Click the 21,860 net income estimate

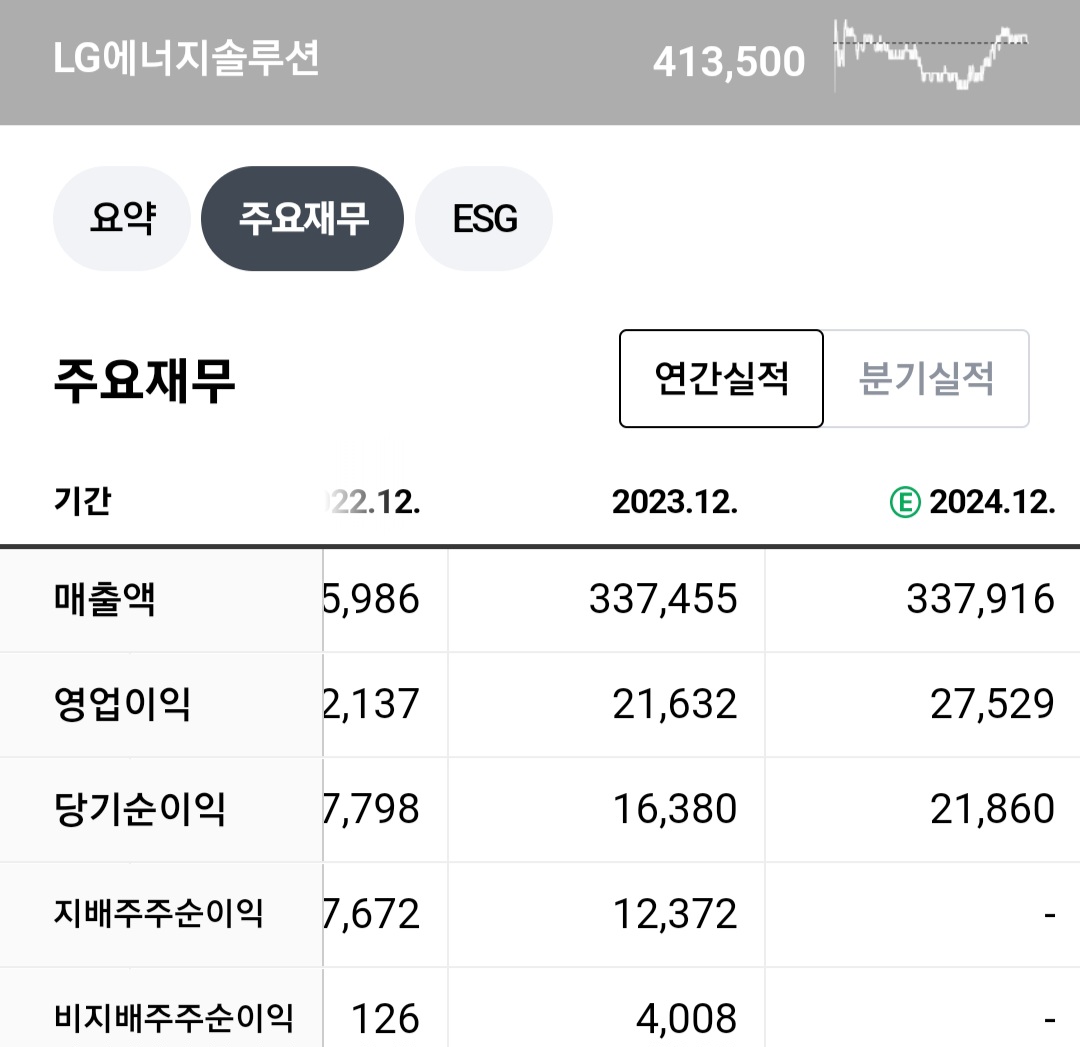(992, 809)
